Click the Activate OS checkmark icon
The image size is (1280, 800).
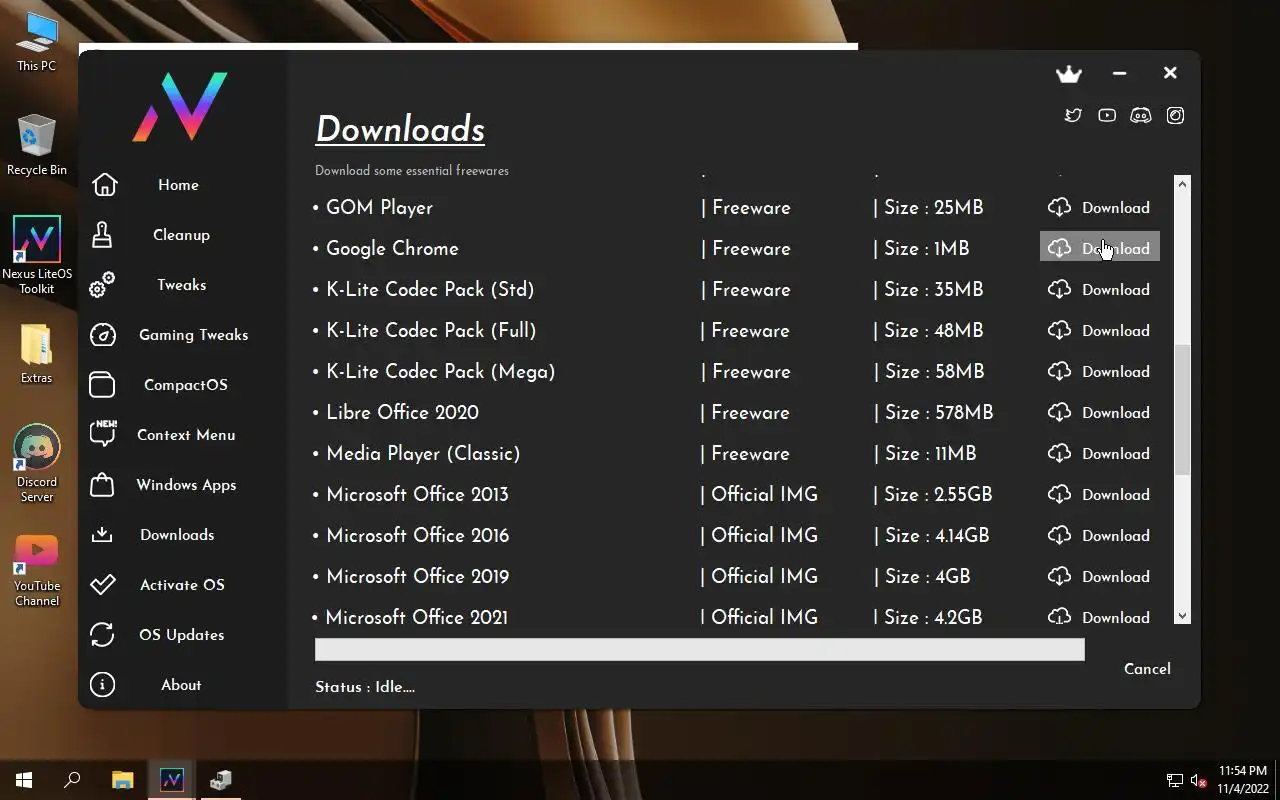tap(103, 585)
